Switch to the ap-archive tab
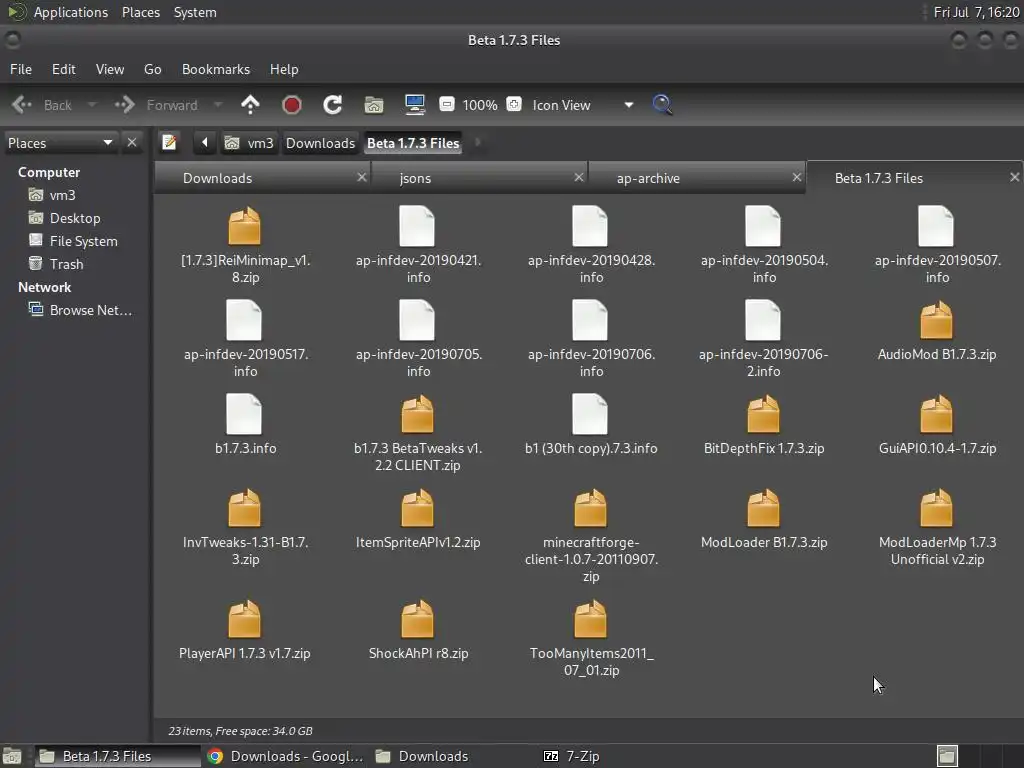The height and width of the screenshot is (768, 1024). click(697, 178)
